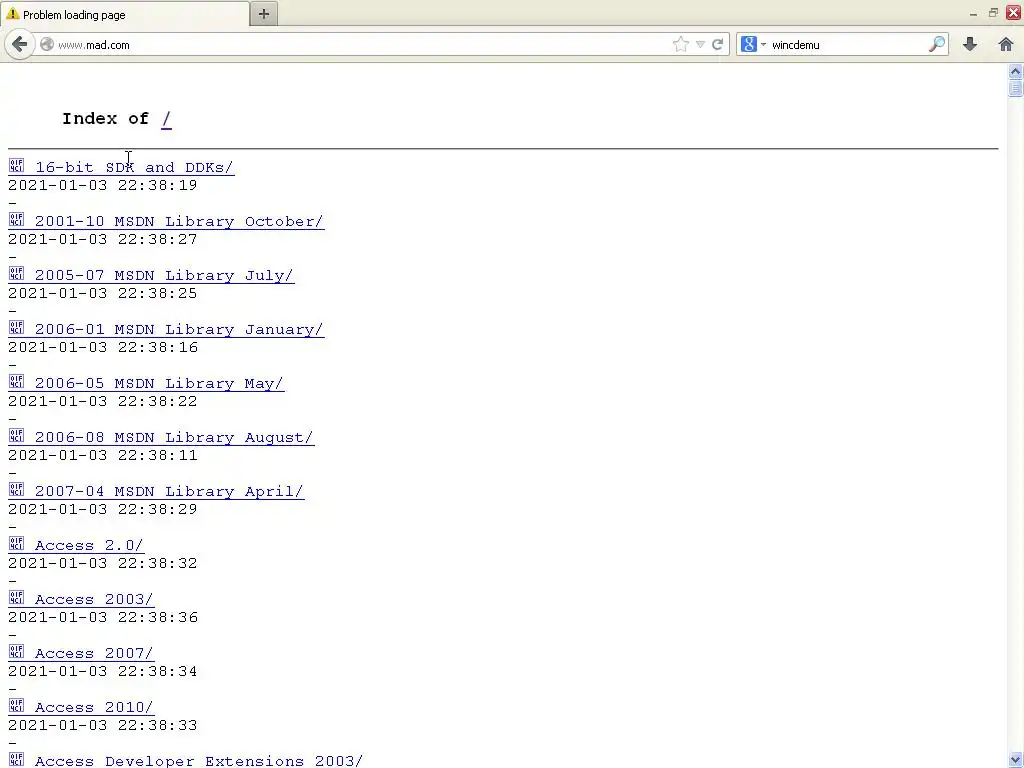Click folder icon beside Access Developer Extensions 2003
This screenshot has height=768, width=1024.
pos(16,759)
